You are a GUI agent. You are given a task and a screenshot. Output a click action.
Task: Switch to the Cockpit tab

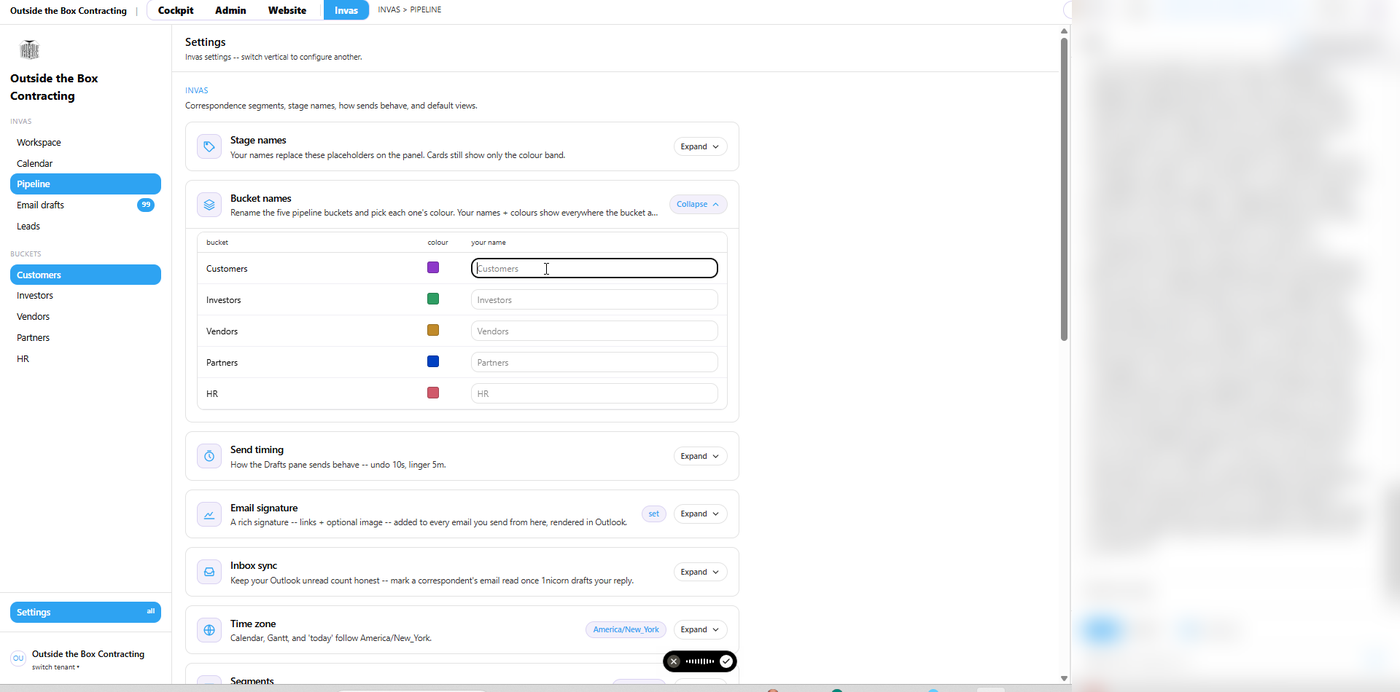pos(176,10)
